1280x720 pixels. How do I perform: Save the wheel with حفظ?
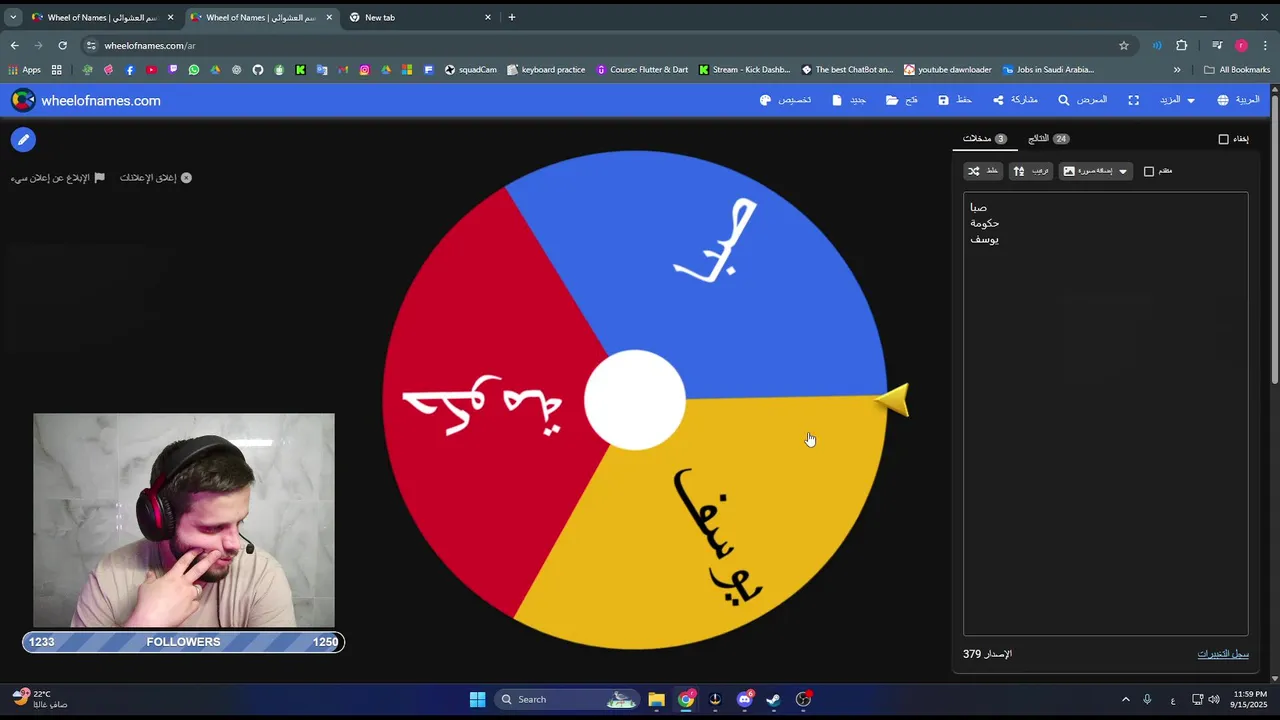point(955,100)
